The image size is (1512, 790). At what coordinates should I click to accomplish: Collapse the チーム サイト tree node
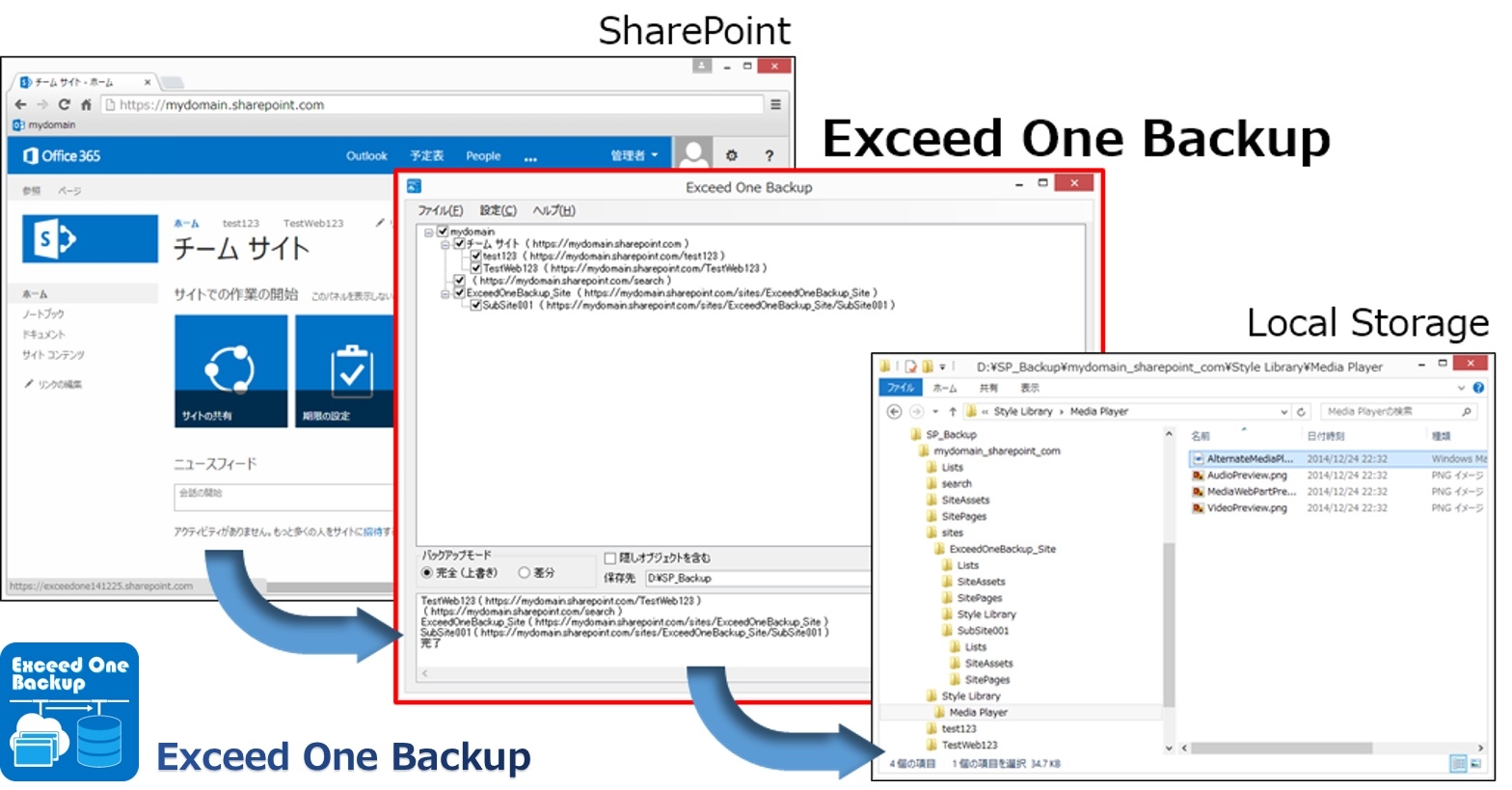(x=445, y=244)
